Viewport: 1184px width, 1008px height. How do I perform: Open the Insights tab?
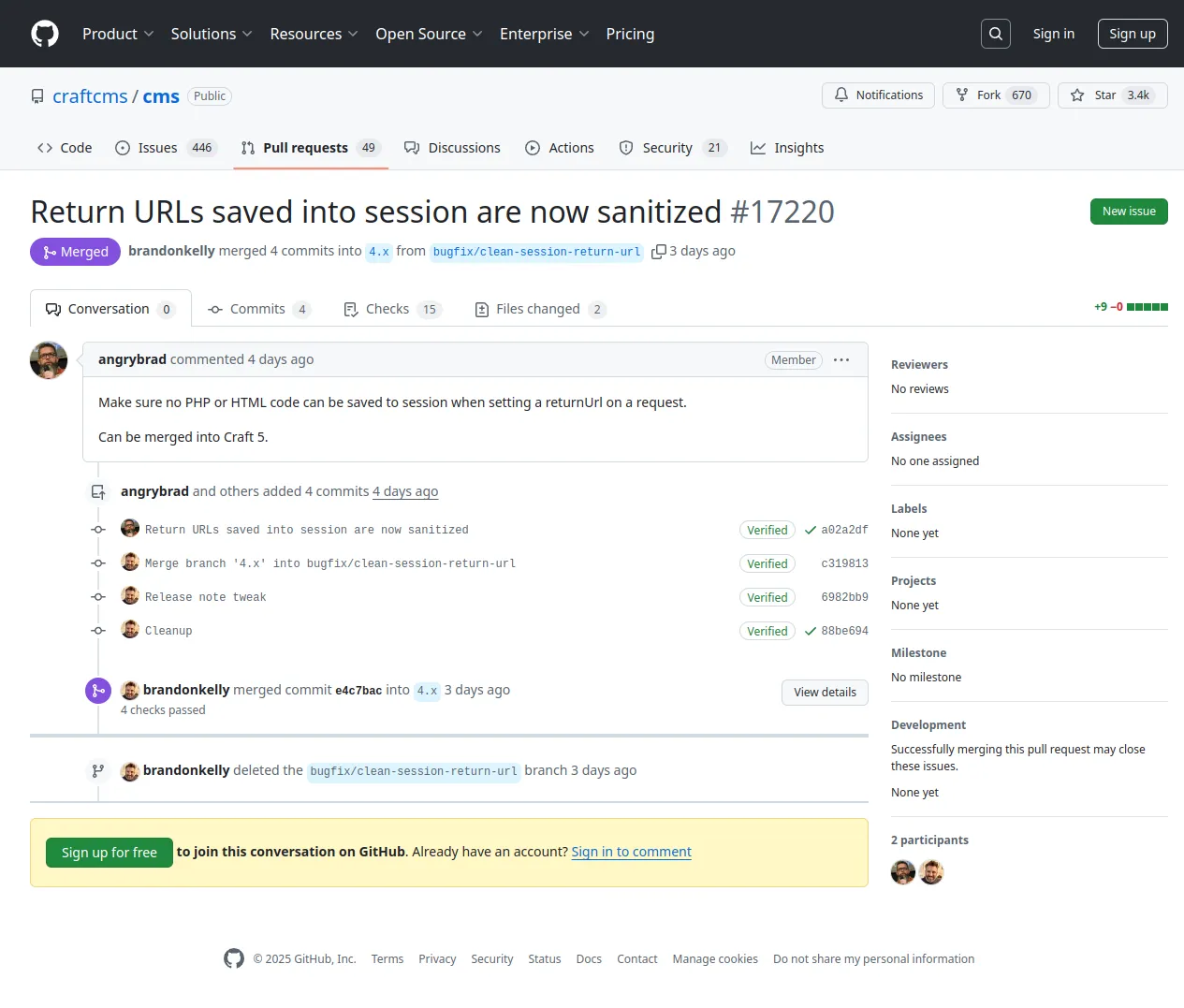(787, 148)
